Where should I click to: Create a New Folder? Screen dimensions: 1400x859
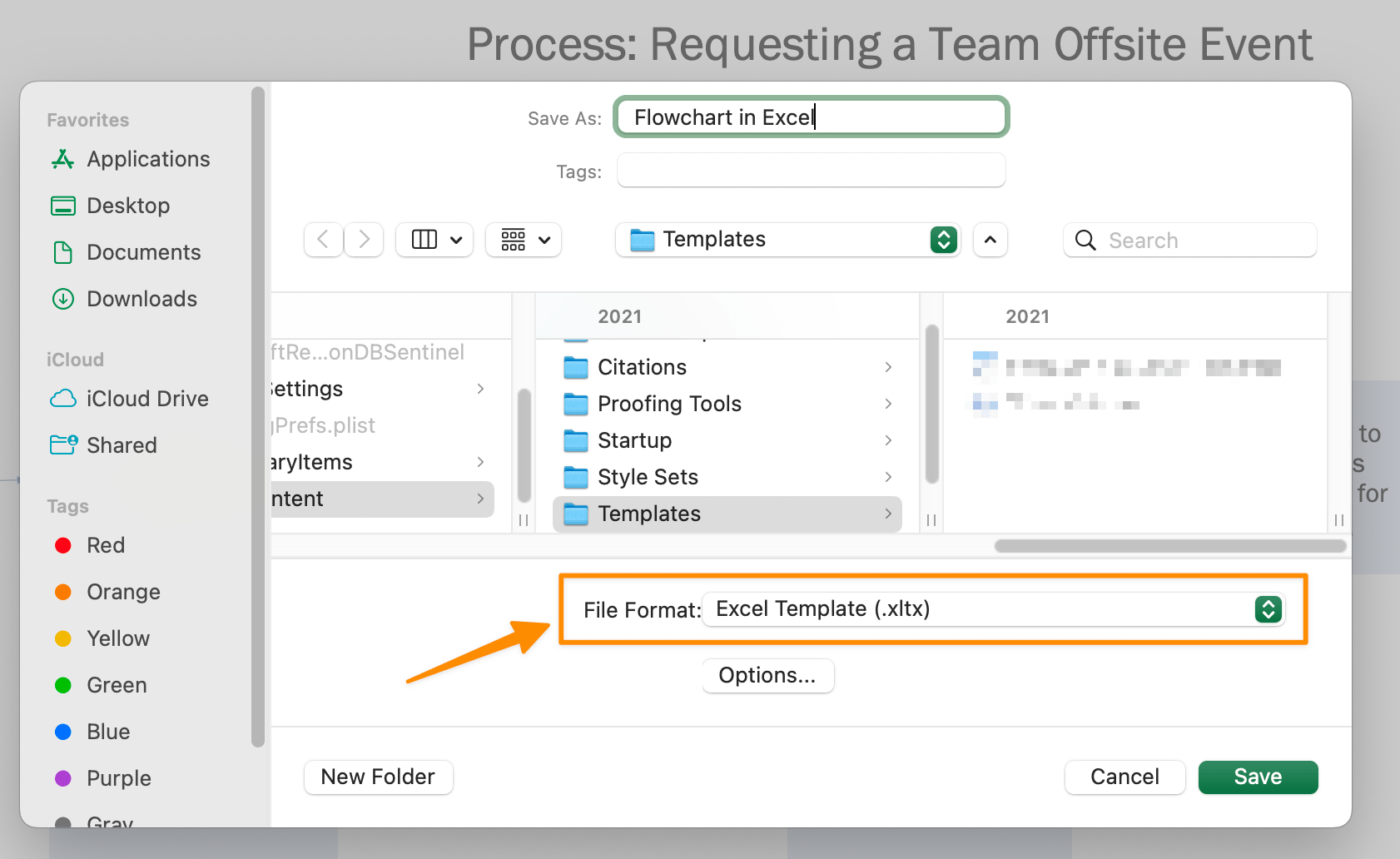(x=378, y=777)
